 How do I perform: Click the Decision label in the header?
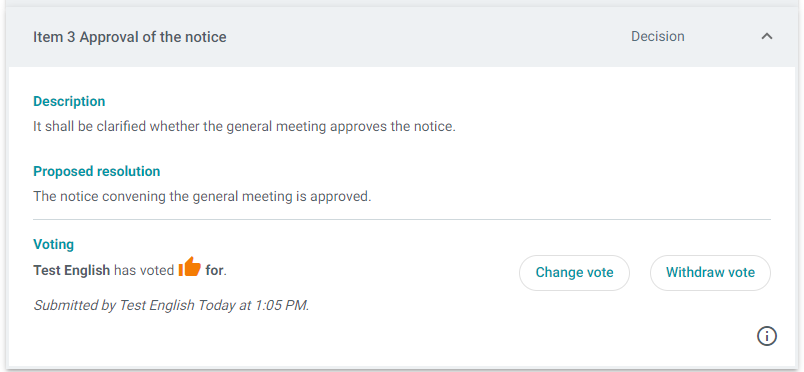tap(657, 37)
